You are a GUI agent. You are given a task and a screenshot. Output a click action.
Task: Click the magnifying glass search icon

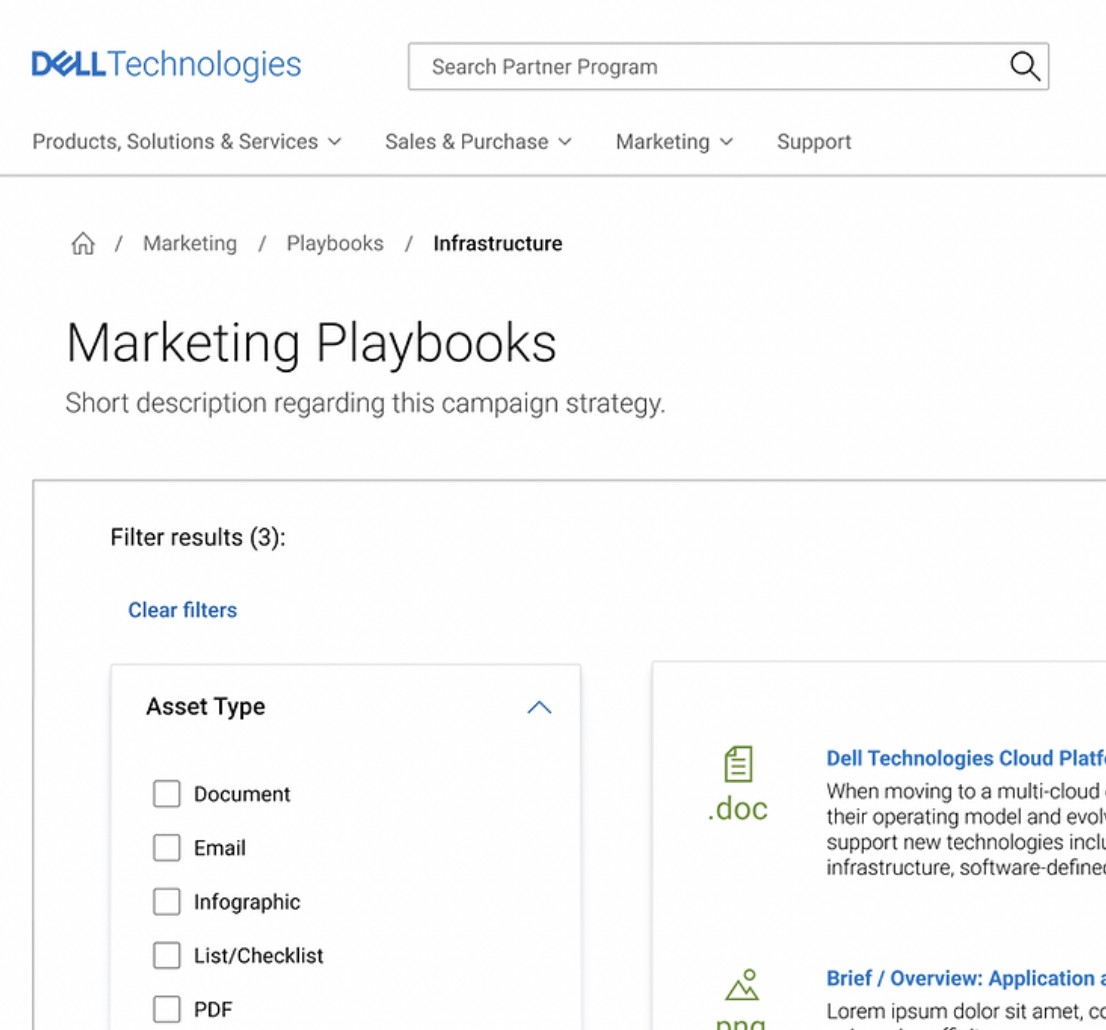1024,67
